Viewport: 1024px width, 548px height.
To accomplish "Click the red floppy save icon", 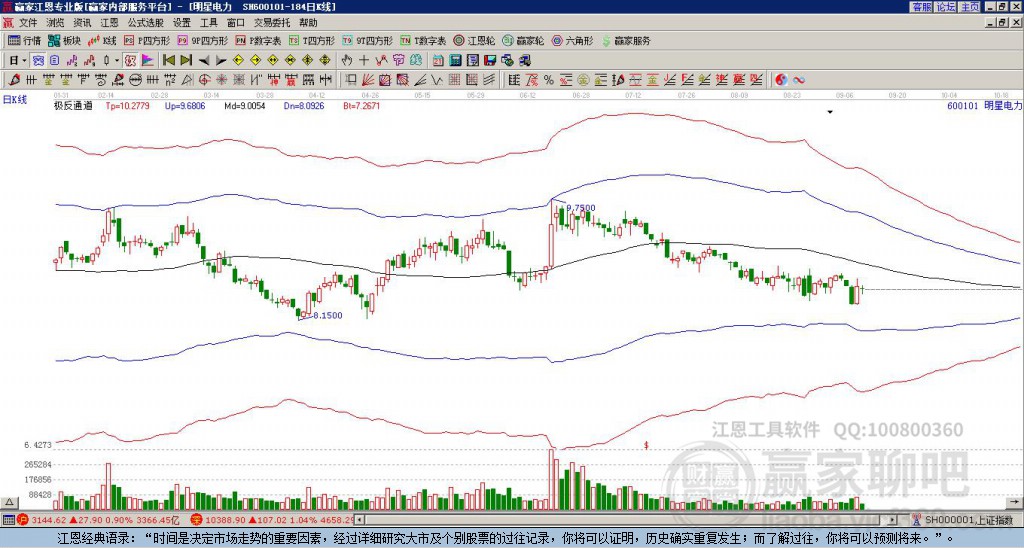I will (x=490, y=60).
